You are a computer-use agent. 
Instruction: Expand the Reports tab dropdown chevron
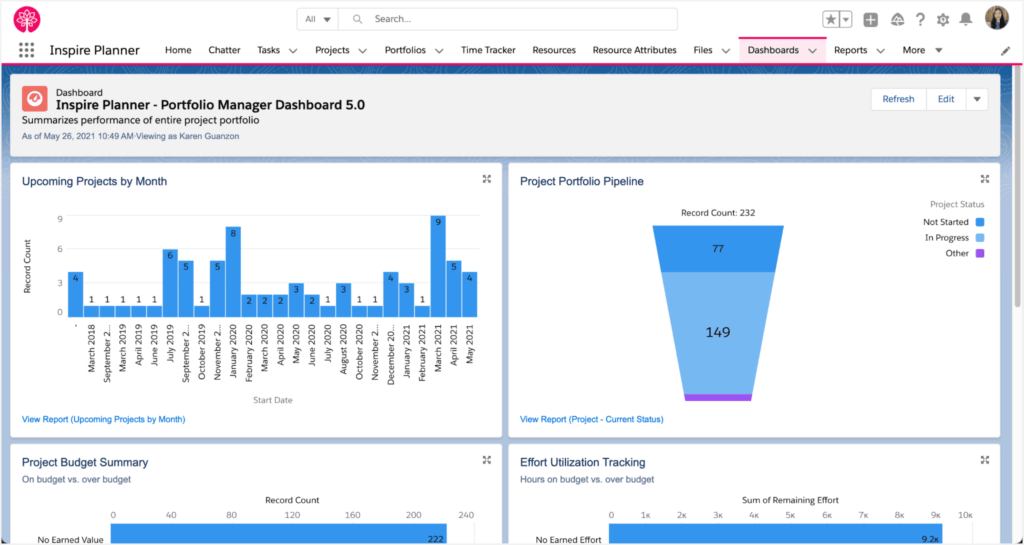pyautogui.click(x=880, y=50)
